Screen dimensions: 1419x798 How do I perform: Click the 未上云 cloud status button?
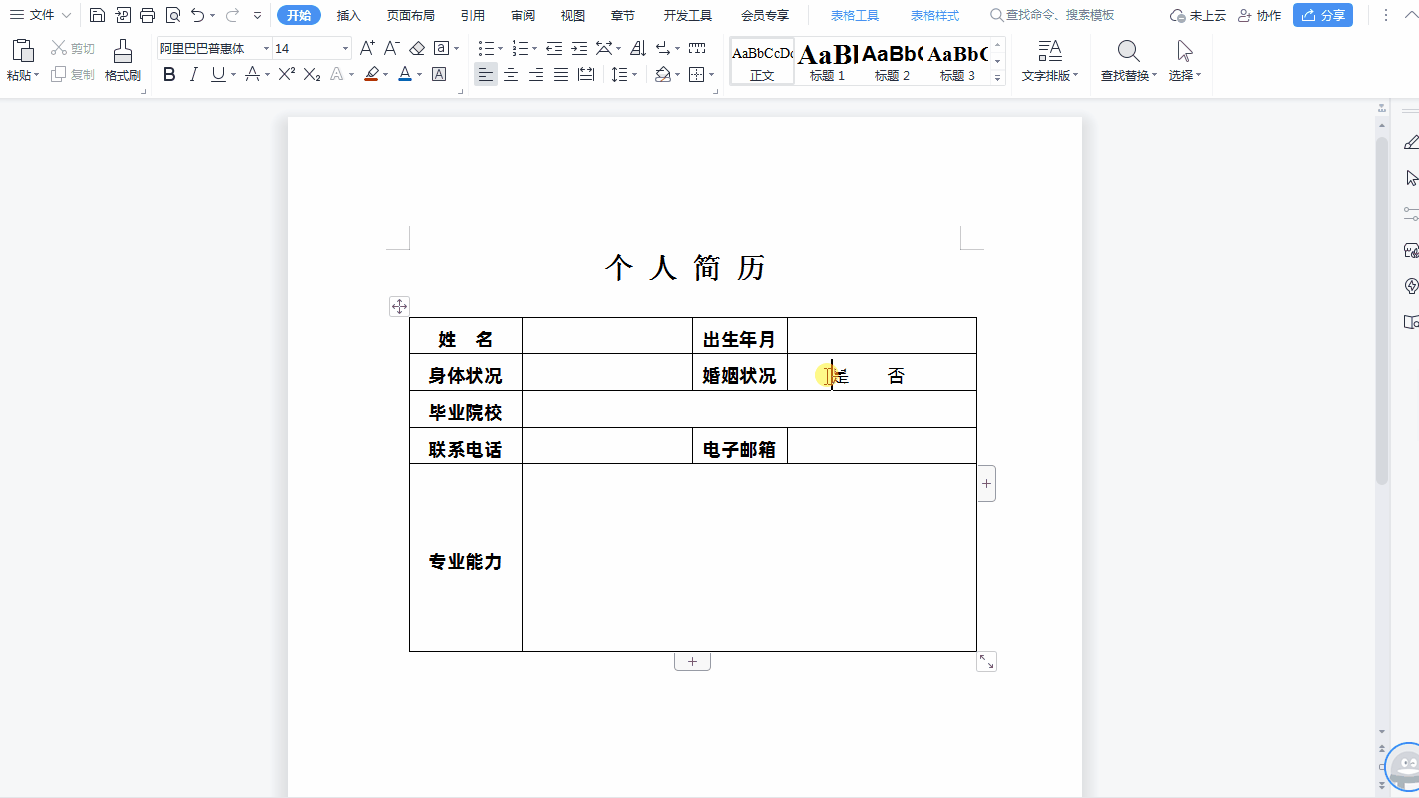(x=1198, y=15)
